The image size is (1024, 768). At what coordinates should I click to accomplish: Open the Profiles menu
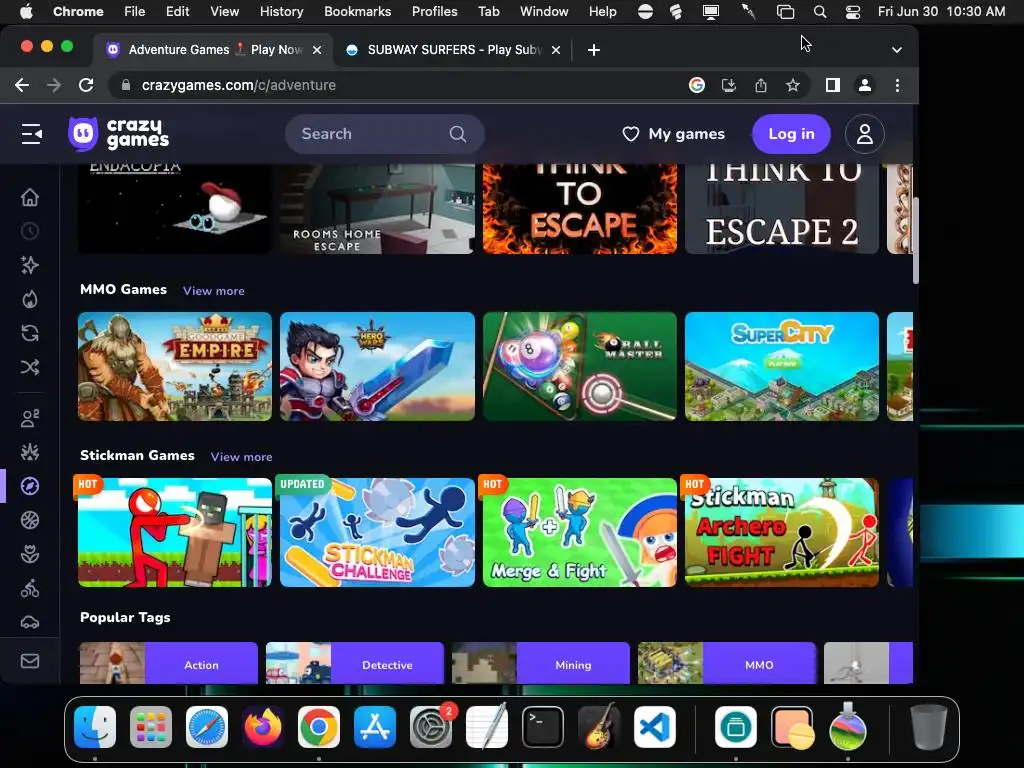[x=434, y=11]
